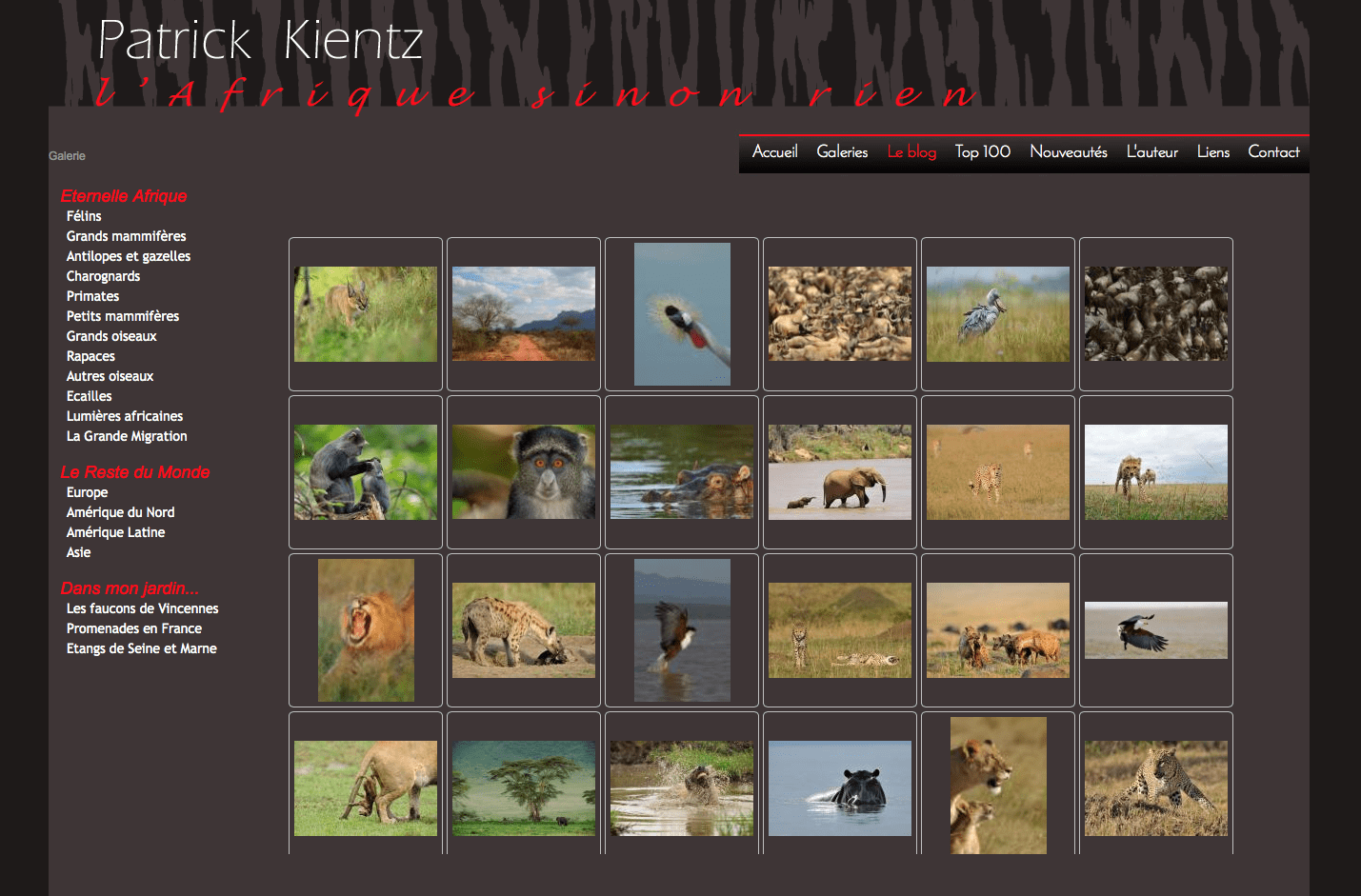Open the acacia tree landscape thumbnail

pos(524,788)
